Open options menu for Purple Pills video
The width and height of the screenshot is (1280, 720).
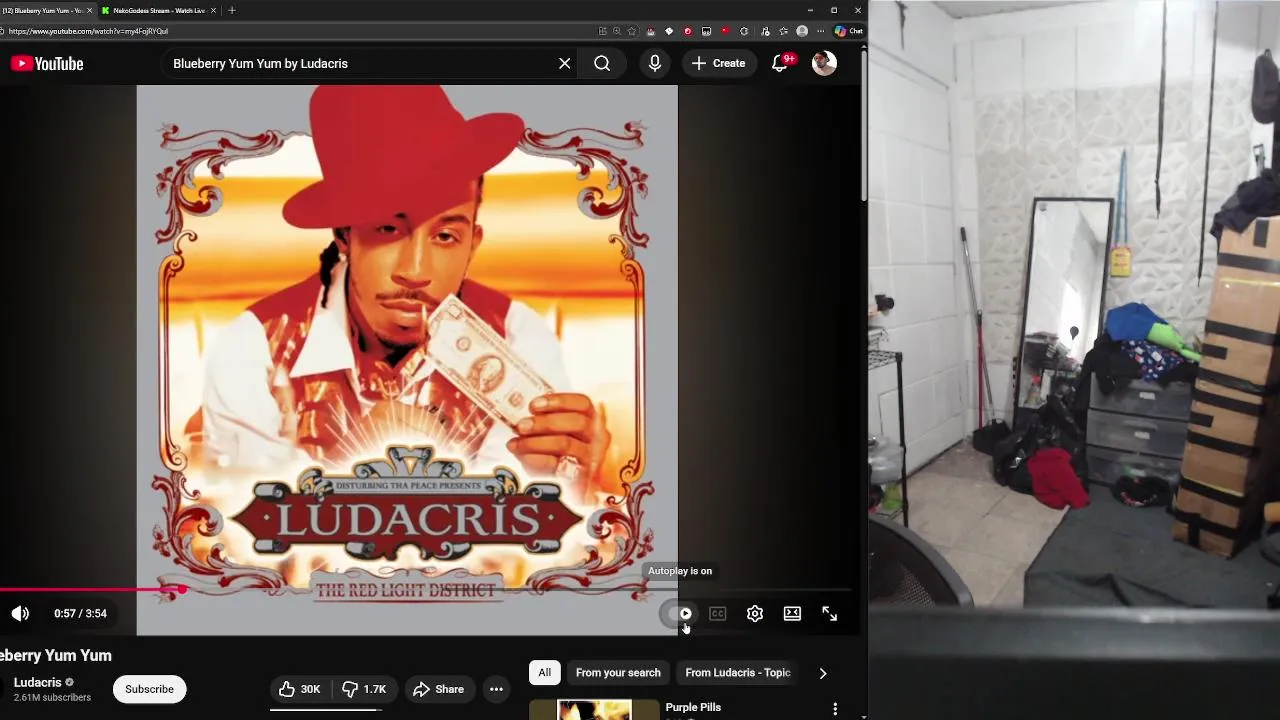835,709
